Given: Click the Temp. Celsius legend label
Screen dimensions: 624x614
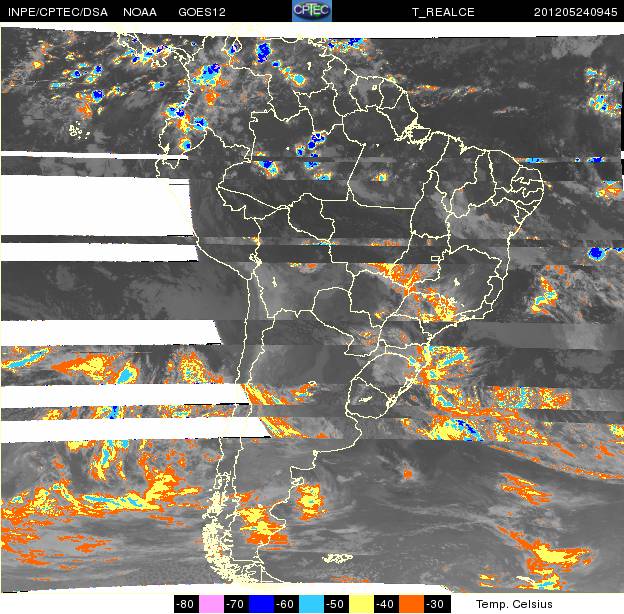Looking at the screenshot, I should (514, 604).
